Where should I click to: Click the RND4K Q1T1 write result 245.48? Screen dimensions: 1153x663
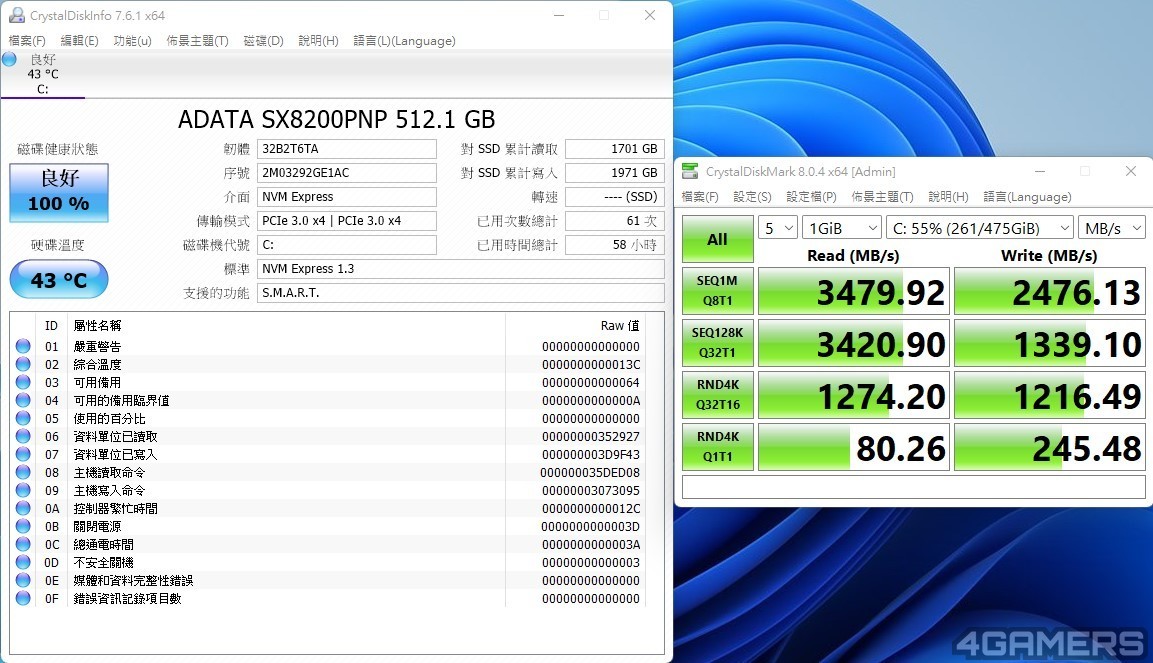click(1050, 447)
